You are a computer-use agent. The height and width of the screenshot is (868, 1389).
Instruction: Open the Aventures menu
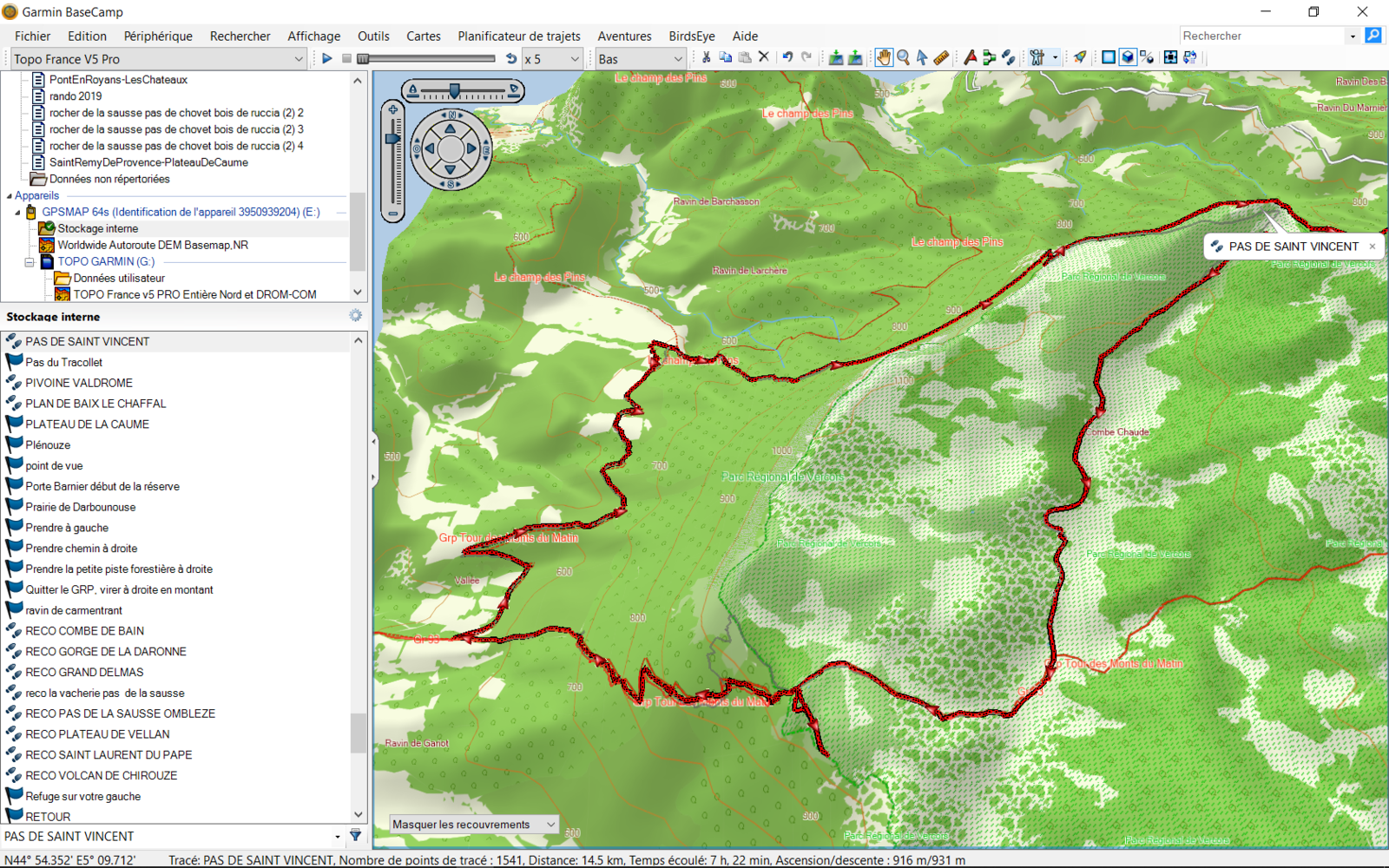click(624, 36)
